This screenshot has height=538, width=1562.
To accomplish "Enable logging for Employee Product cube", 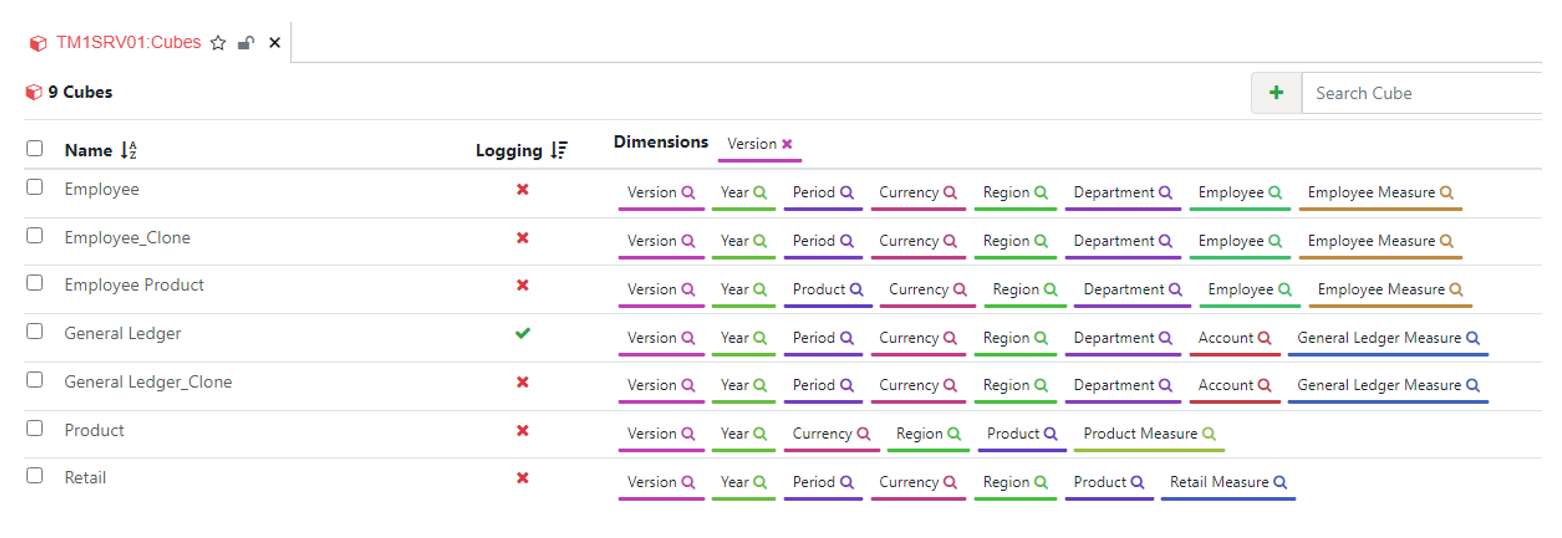I will tap(522, 285).
